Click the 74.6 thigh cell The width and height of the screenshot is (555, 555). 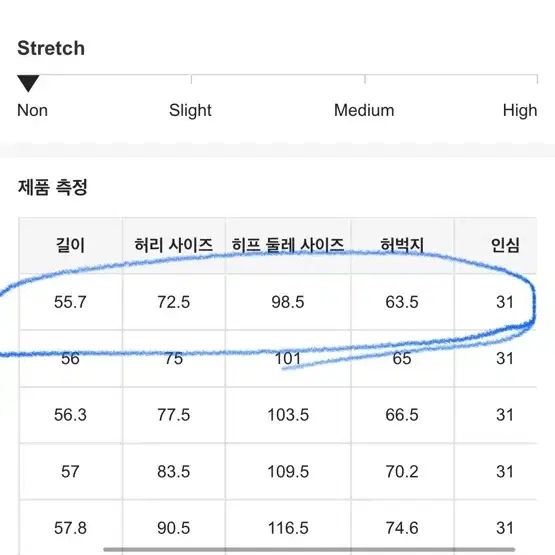tap(402, 528)
